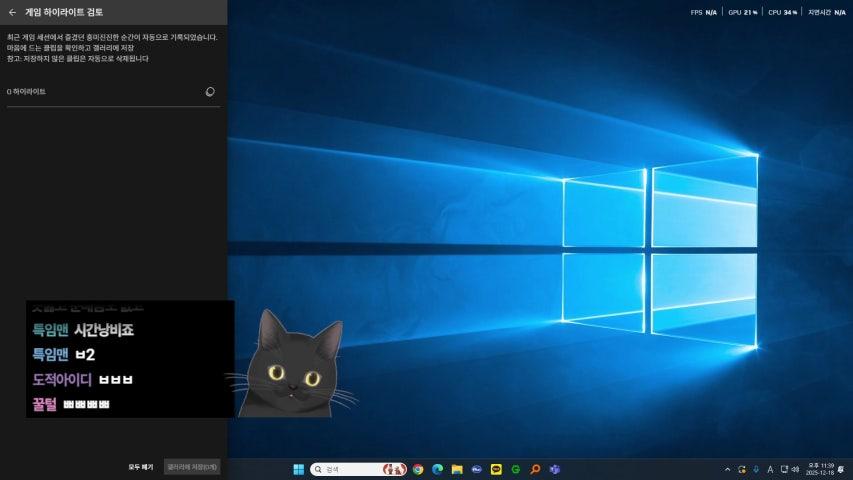This screenshot has height=480, width=853.
Task: Expand the hidden system tray icons
Action: pos(727,469)
